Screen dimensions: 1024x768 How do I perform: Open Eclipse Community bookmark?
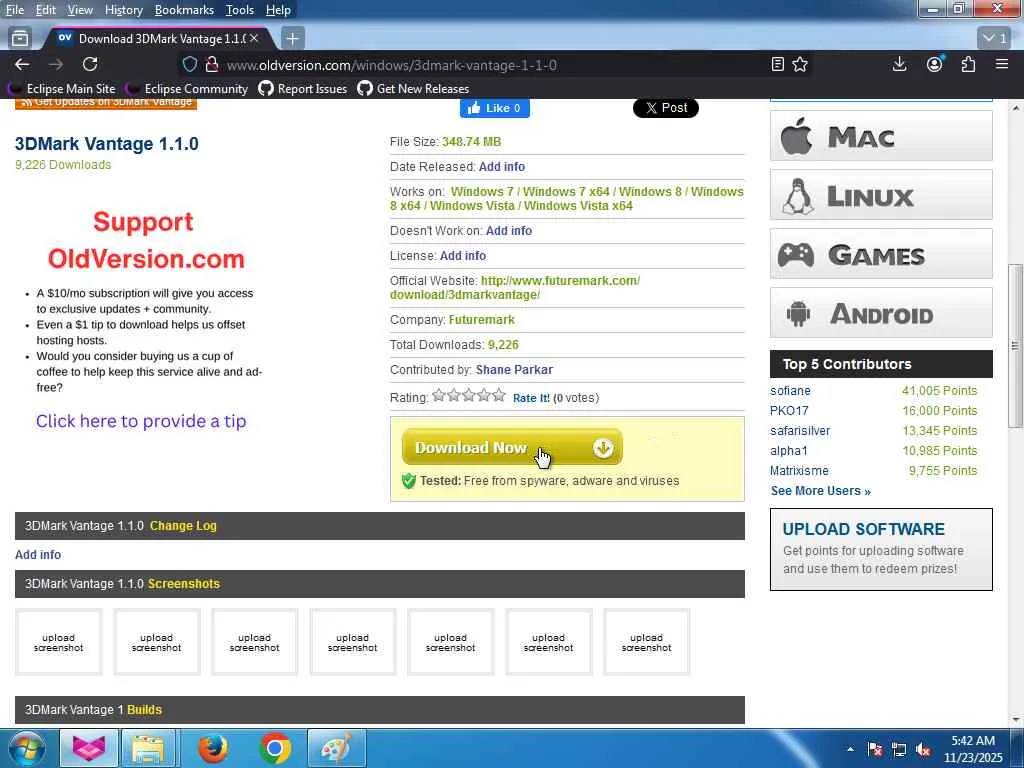[x=187, y=89]
